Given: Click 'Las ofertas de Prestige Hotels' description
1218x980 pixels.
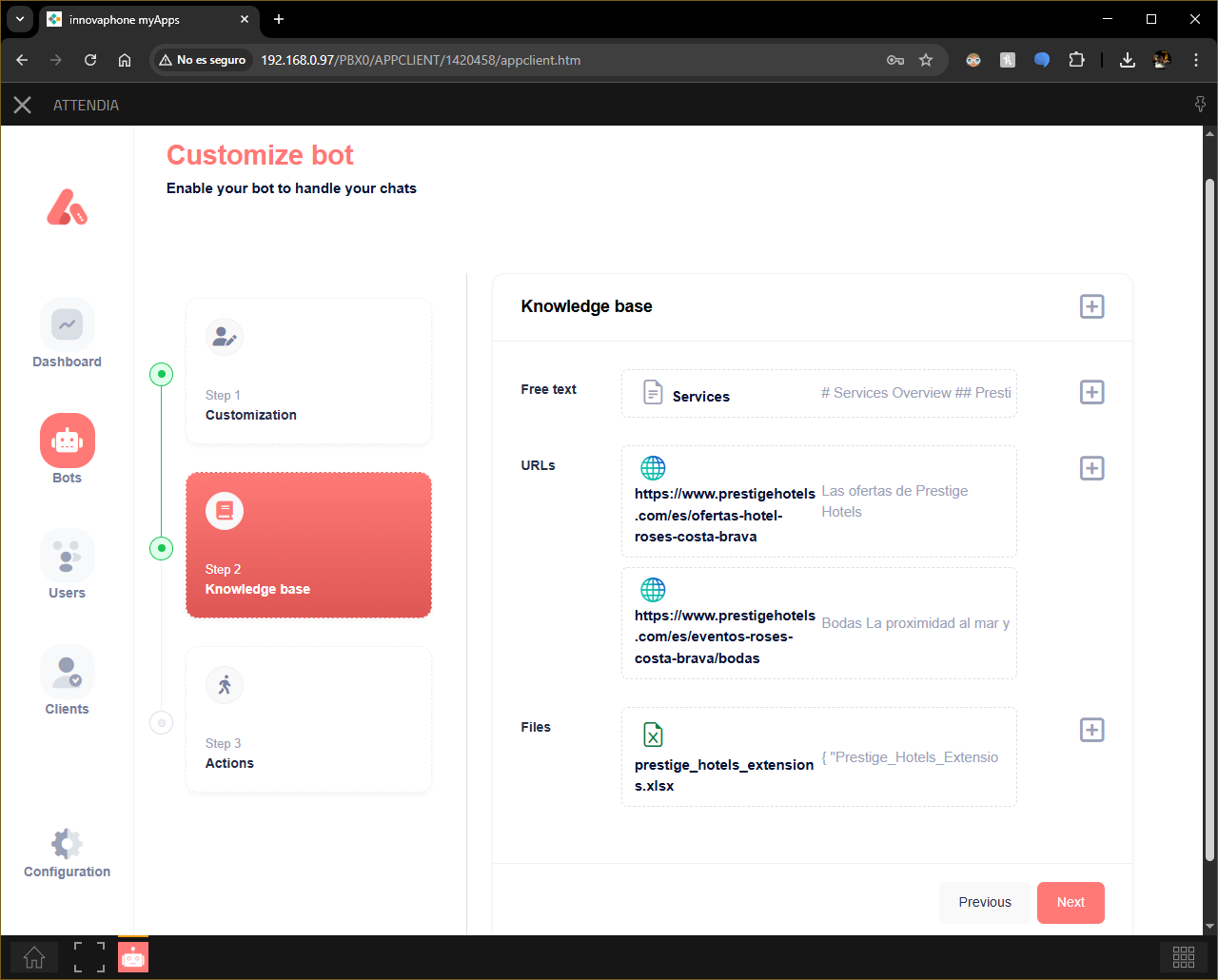Looking at the screenshot, I should click(x=894, y=501).
